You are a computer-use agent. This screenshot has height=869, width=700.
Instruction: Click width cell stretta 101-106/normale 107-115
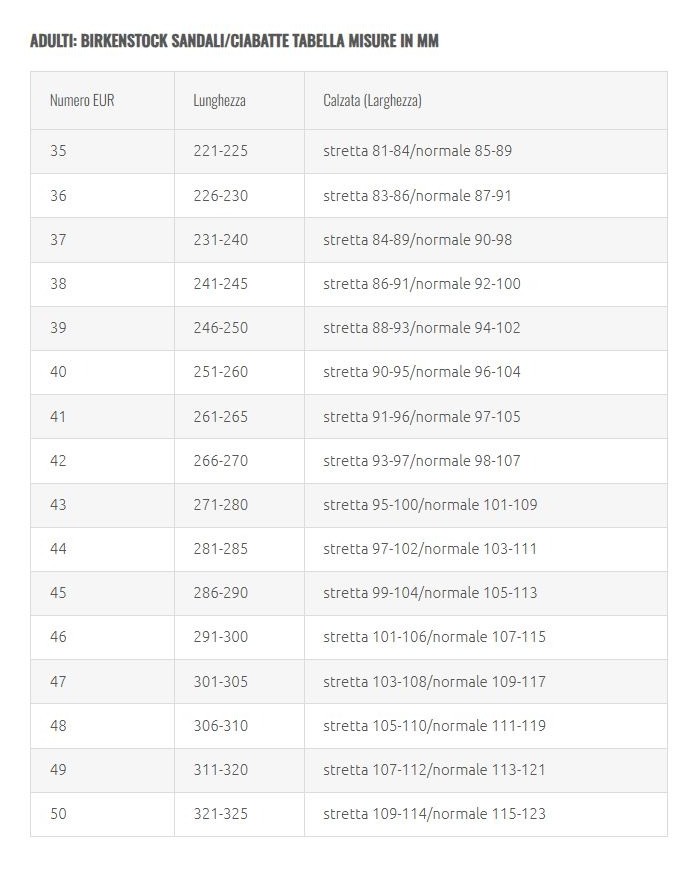(x=434, y=636)
